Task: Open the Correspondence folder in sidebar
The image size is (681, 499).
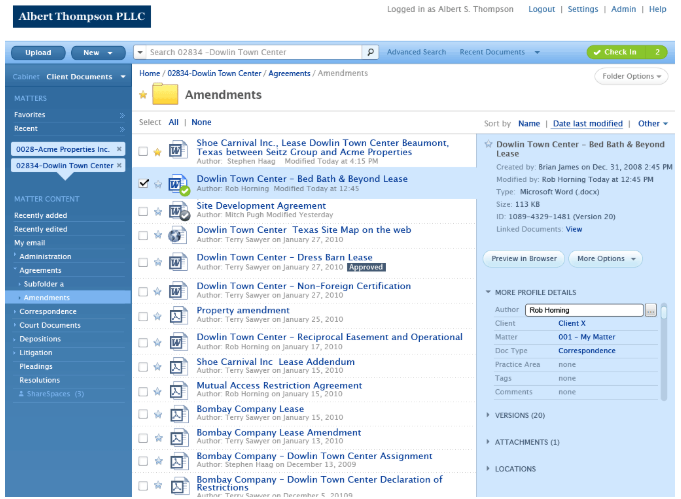Action: tap(48, 311)
